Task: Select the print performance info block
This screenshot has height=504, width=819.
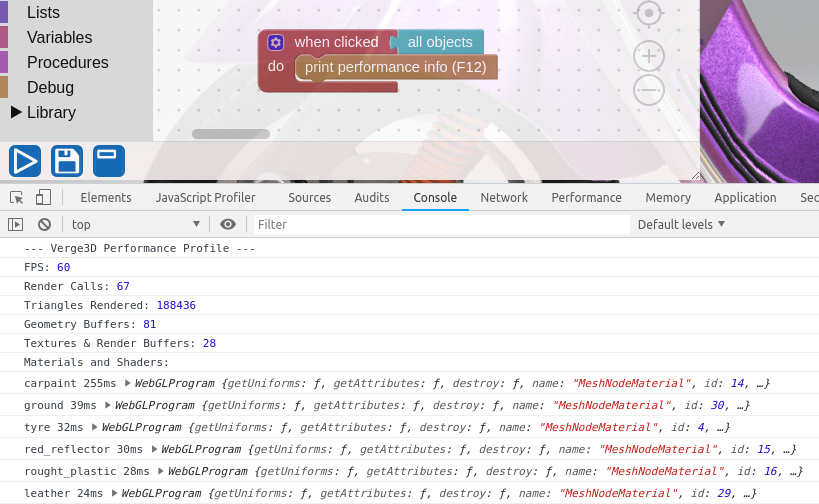Action: [x=395, y=67]
